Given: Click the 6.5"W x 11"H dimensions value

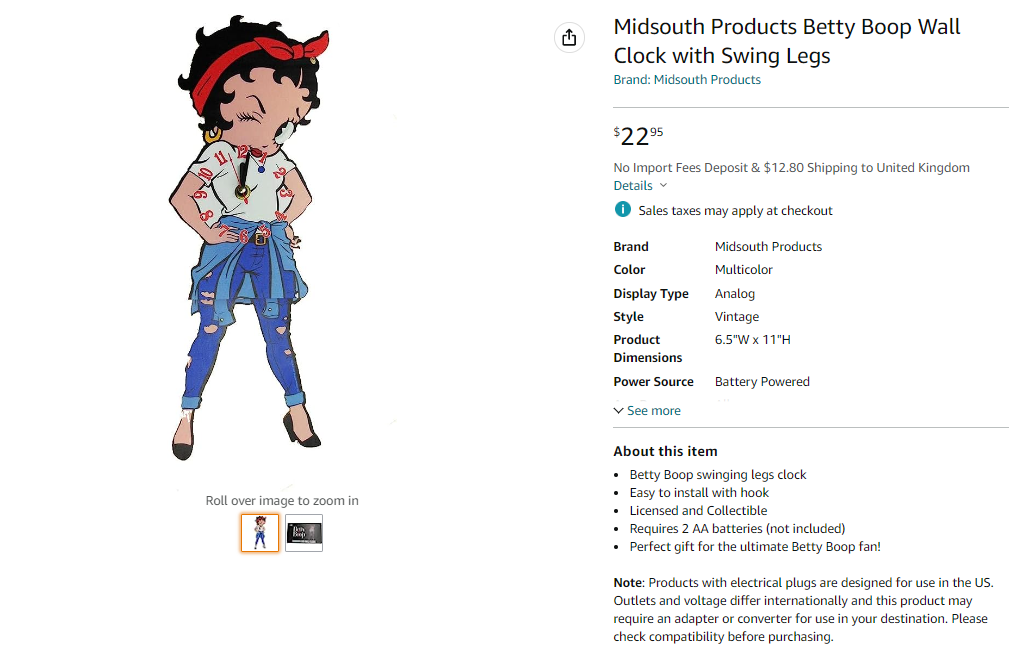Looking at the screenshot, I should (752, 340).
